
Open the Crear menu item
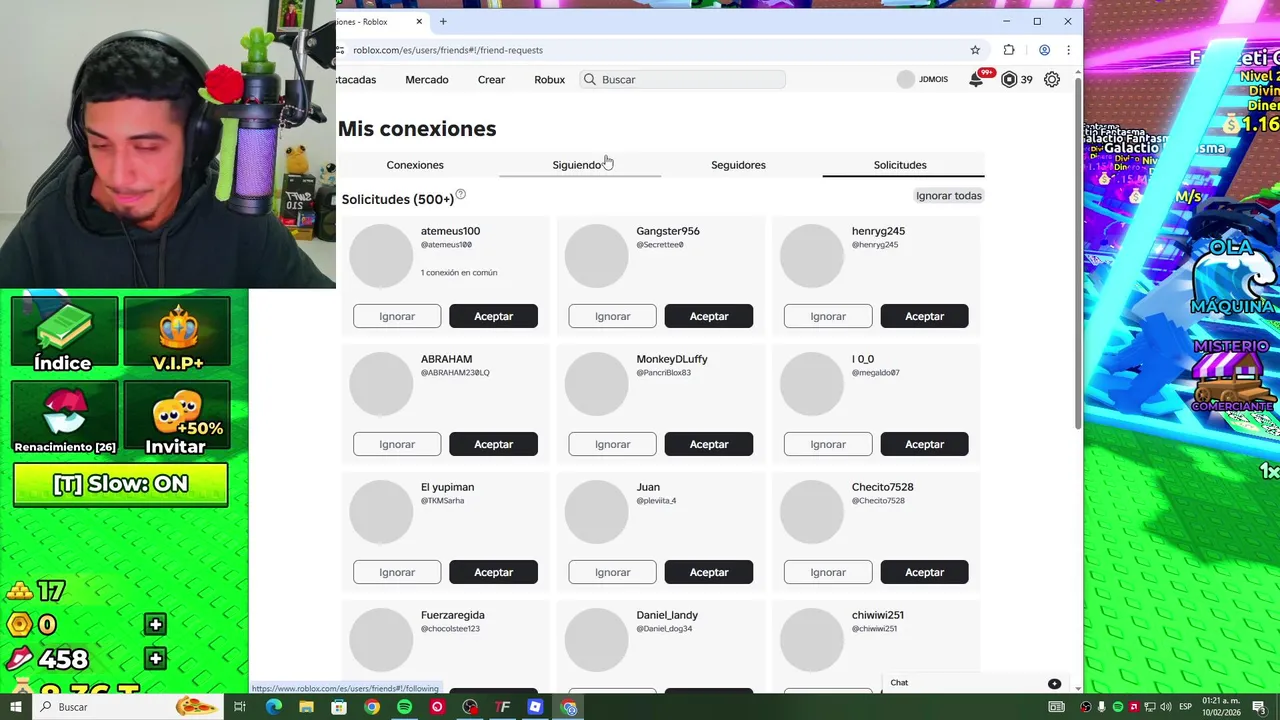click(491, 80)
